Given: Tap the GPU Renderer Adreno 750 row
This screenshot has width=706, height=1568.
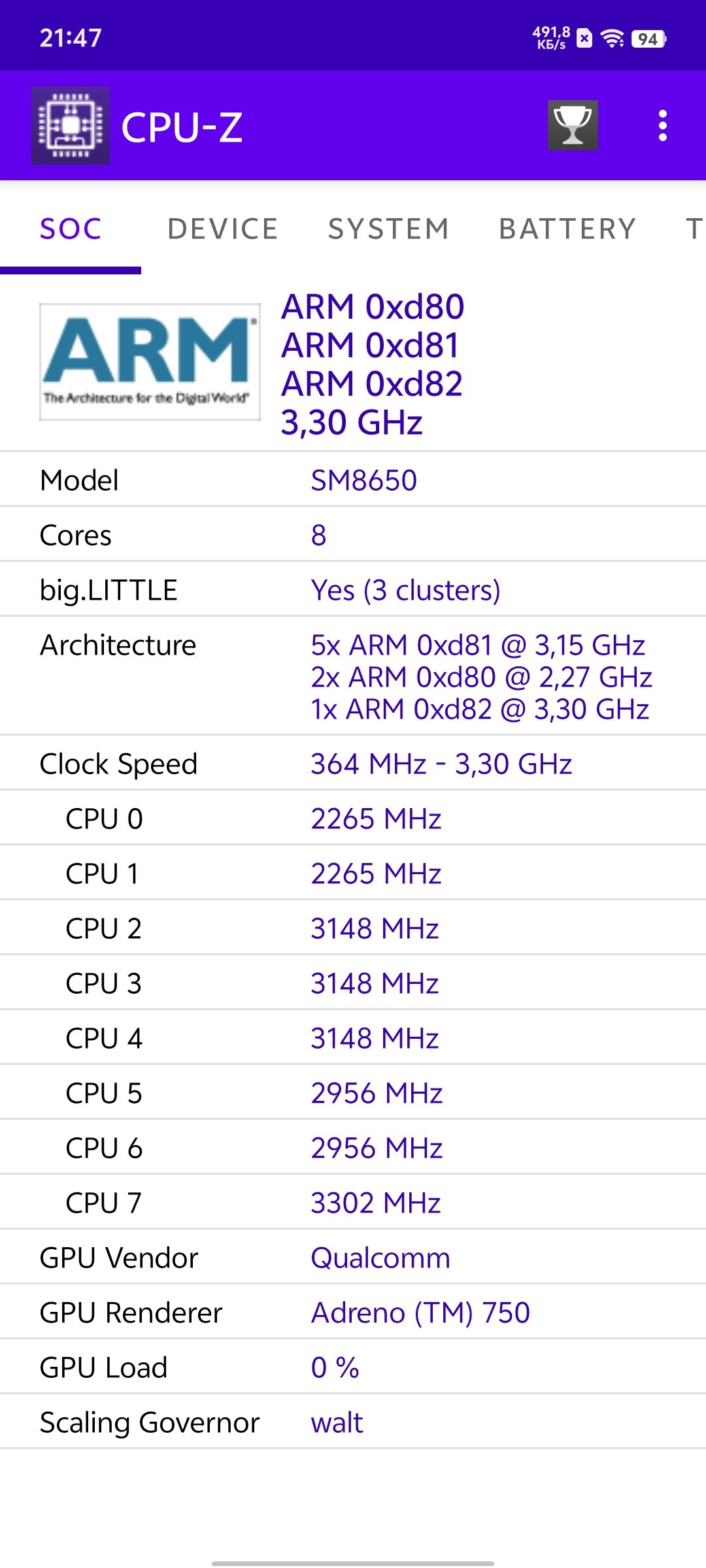Looking at the screenshot, I should point(353,1313).
